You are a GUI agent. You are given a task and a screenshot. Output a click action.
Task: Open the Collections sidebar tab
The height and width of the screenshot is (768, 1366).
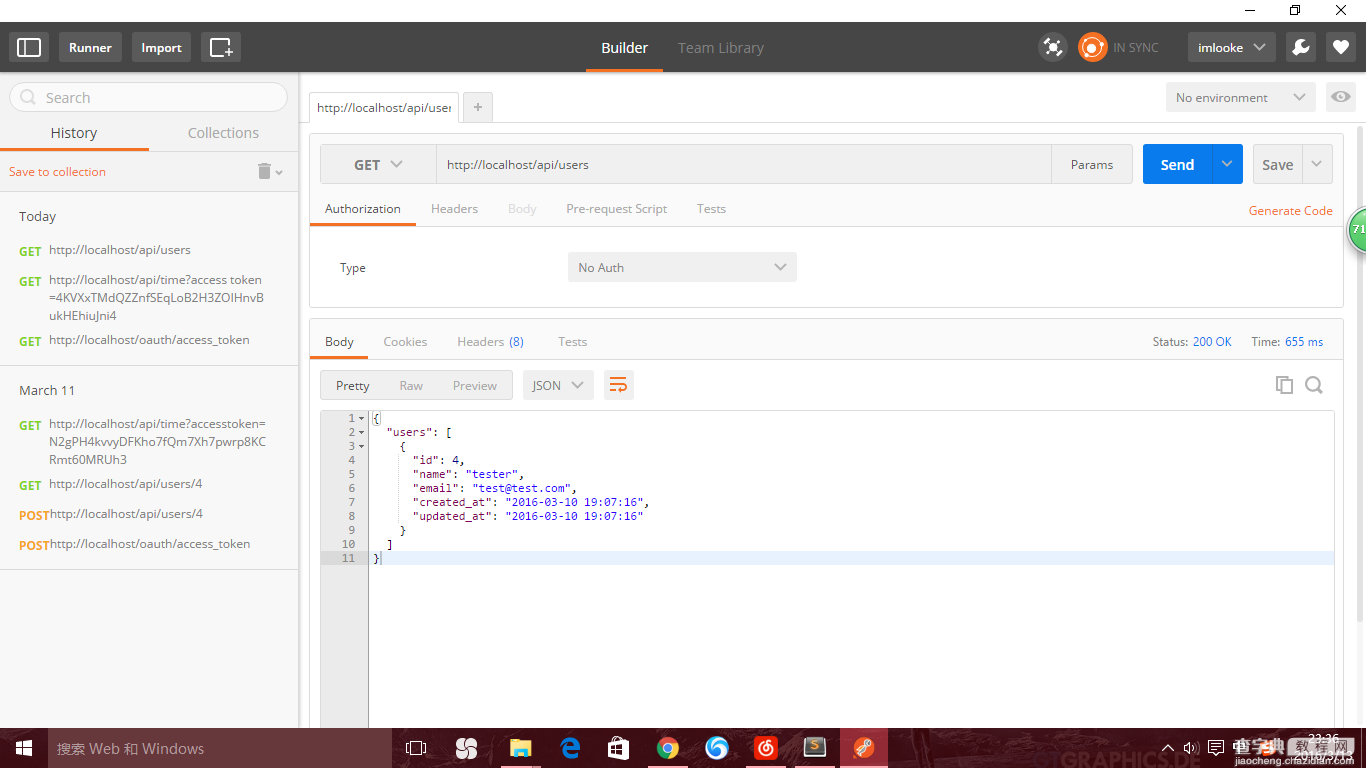click(x=223, y=133)
